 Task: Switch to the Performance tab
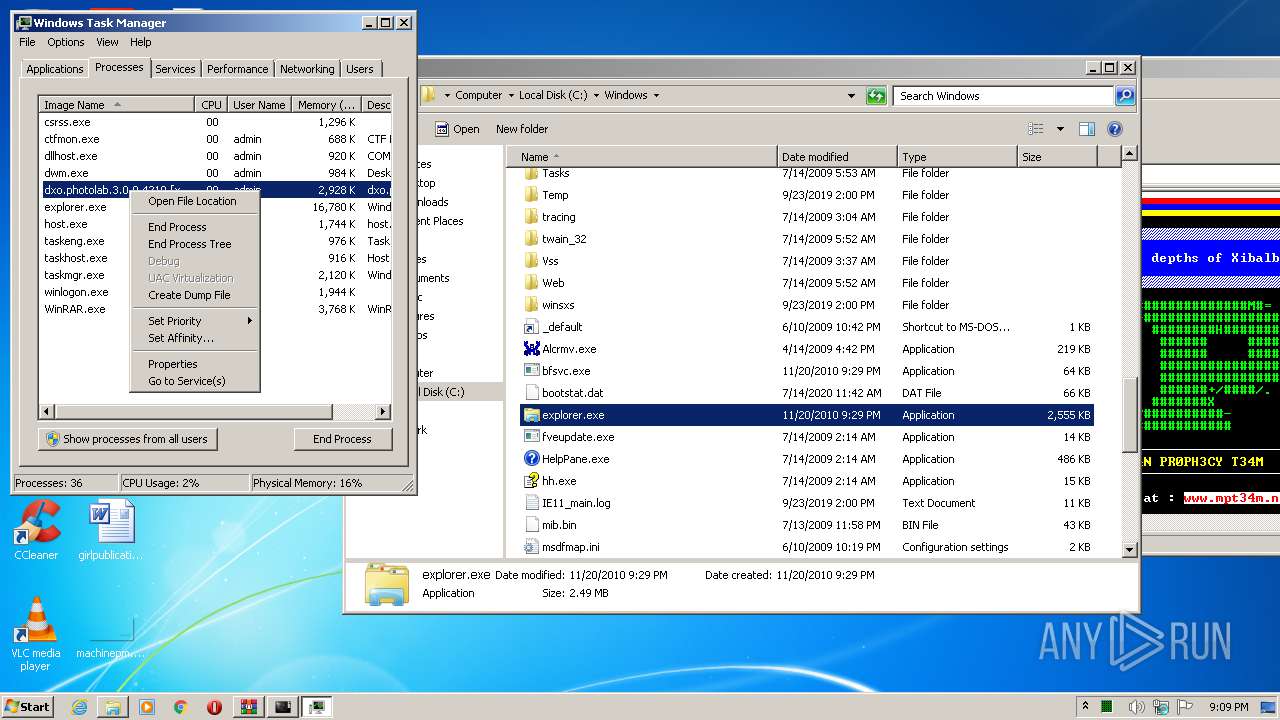click(x=238, y=69)
